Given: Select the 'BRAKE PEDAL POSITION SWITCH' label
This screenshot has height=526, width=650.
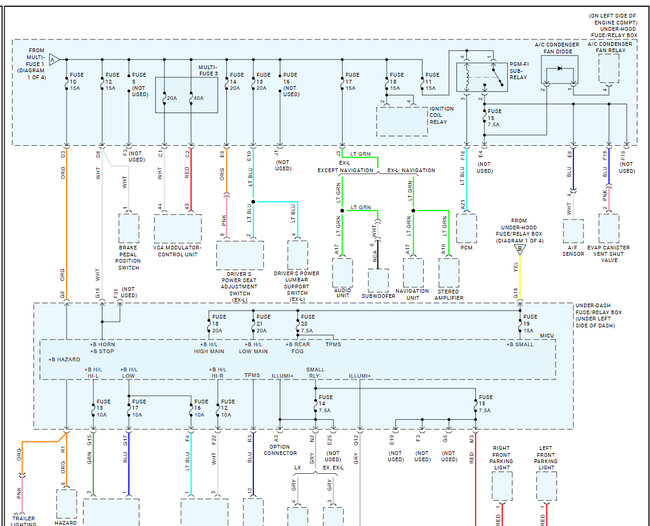Looking at the screenshot, I should click(128, 258).
